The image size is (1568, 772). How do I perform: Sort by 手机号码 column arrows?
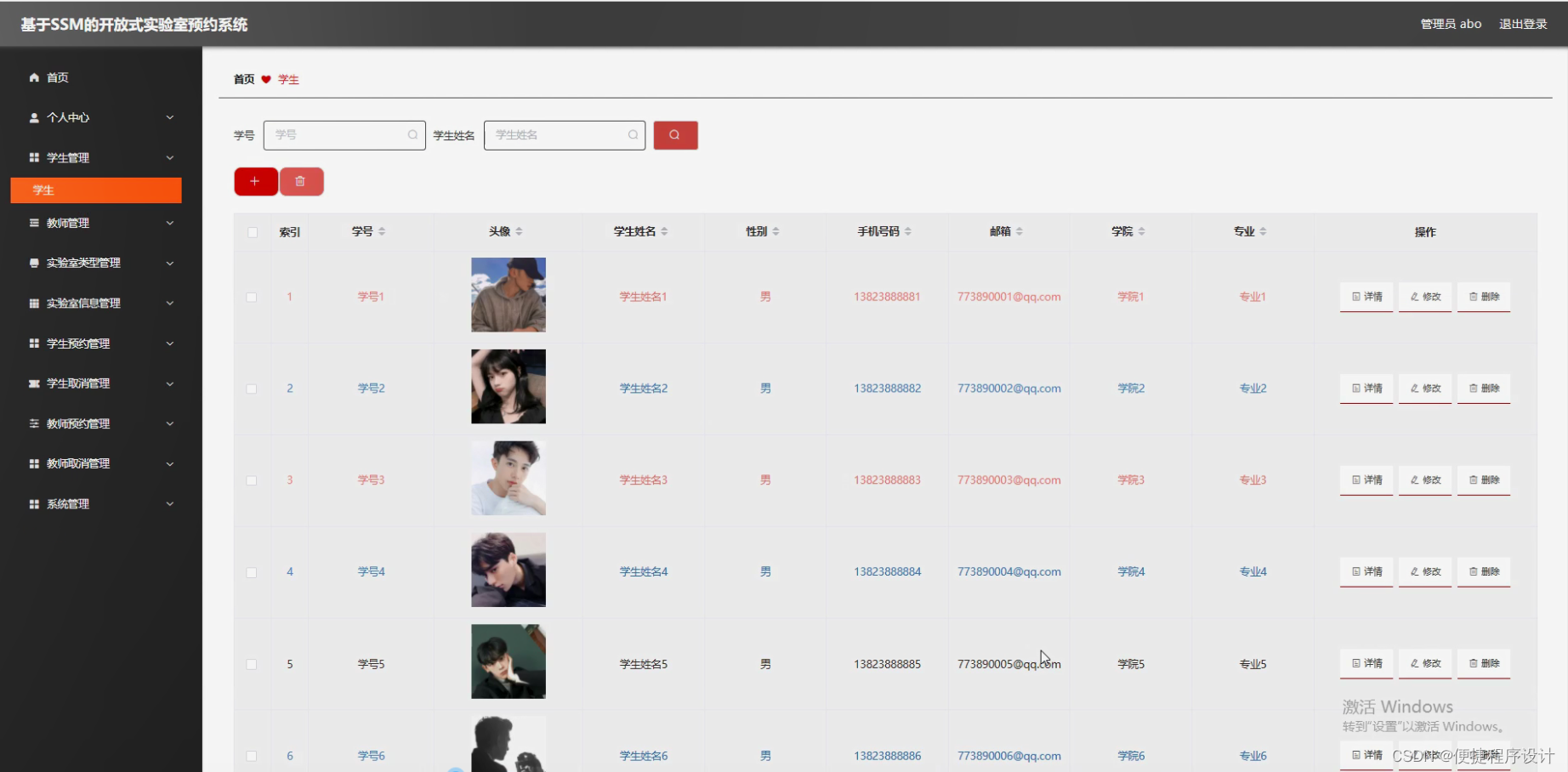click(x=908, y=231)
